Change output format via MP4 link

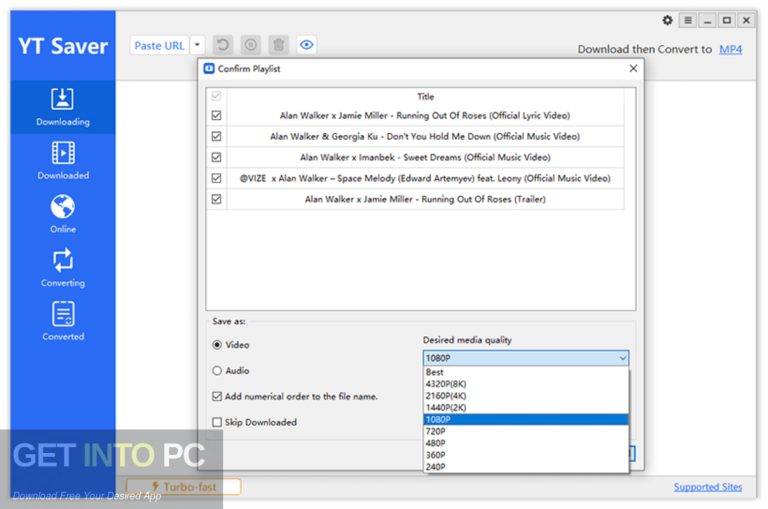[730, 49]
